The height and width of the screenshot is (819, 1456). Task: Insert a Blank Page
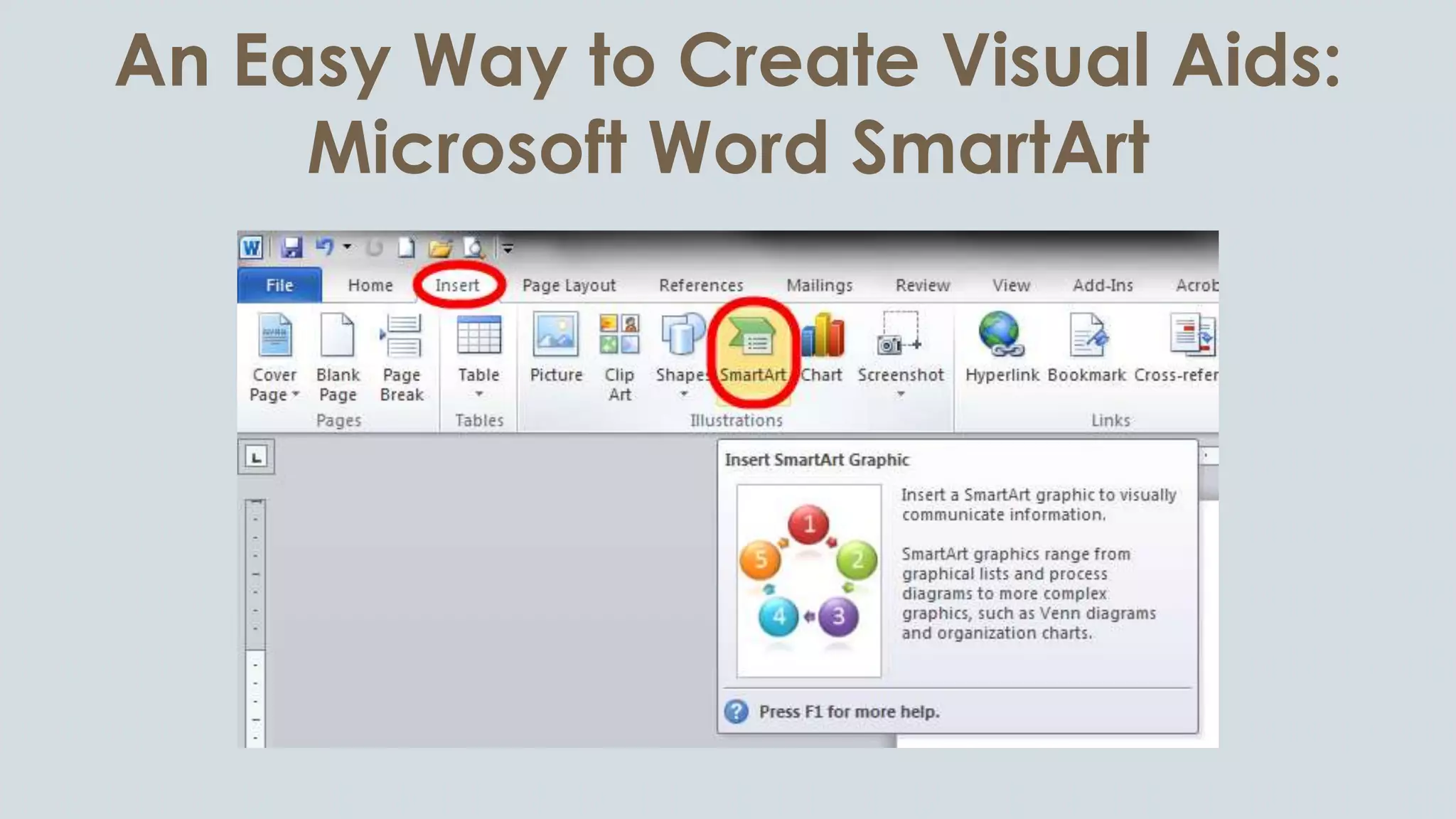point(338,358)
